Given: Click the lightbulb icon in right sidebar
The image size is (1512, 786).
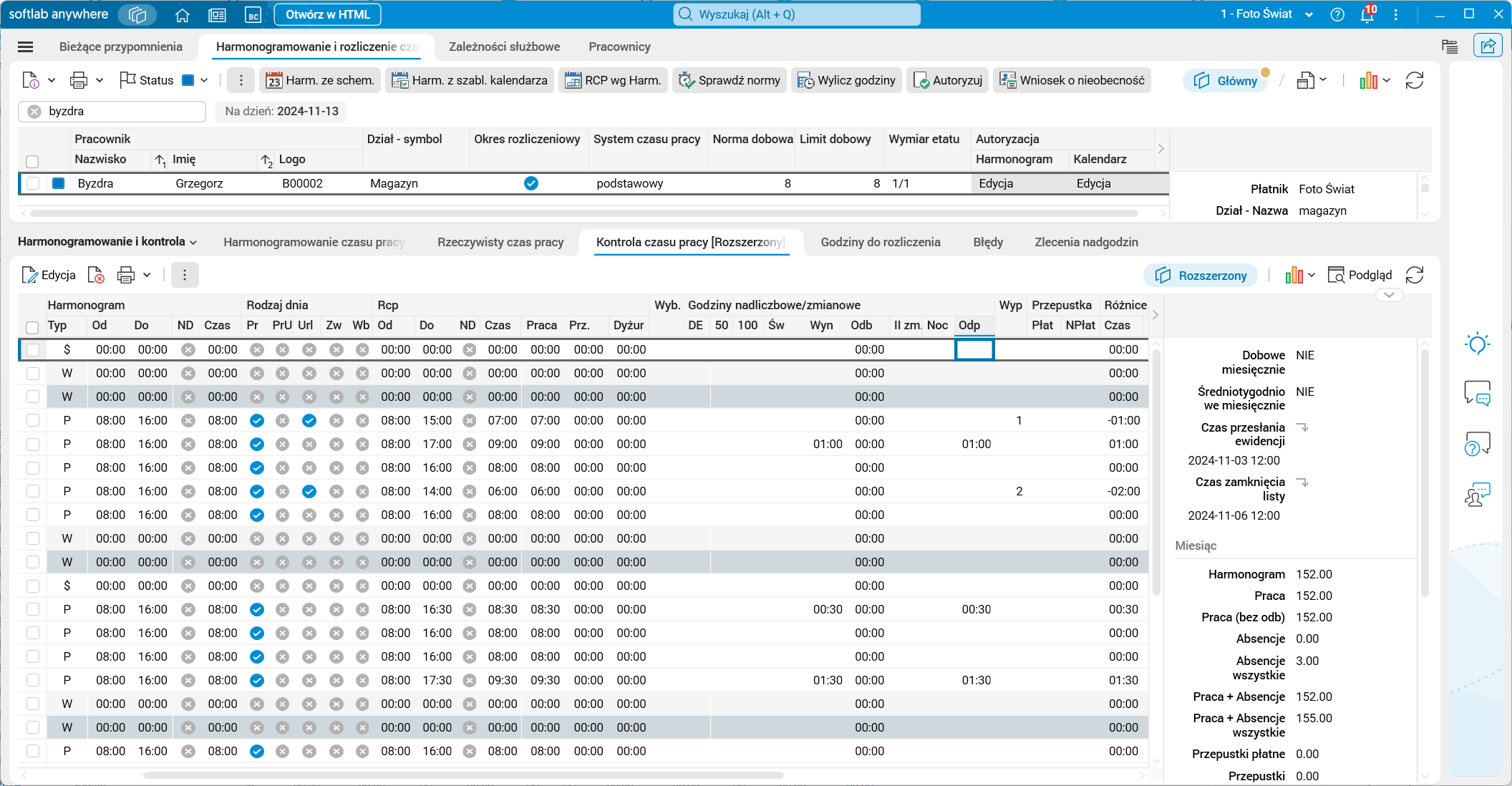Looking at the screenshot, I should click(1477, 344).
